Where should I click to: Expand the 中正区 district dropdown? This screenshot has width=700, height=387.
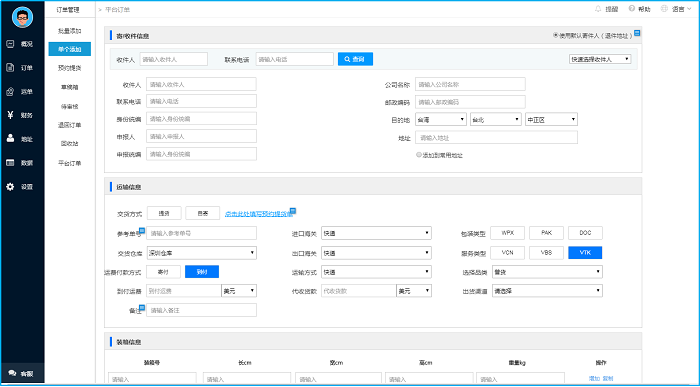[551, 120]
